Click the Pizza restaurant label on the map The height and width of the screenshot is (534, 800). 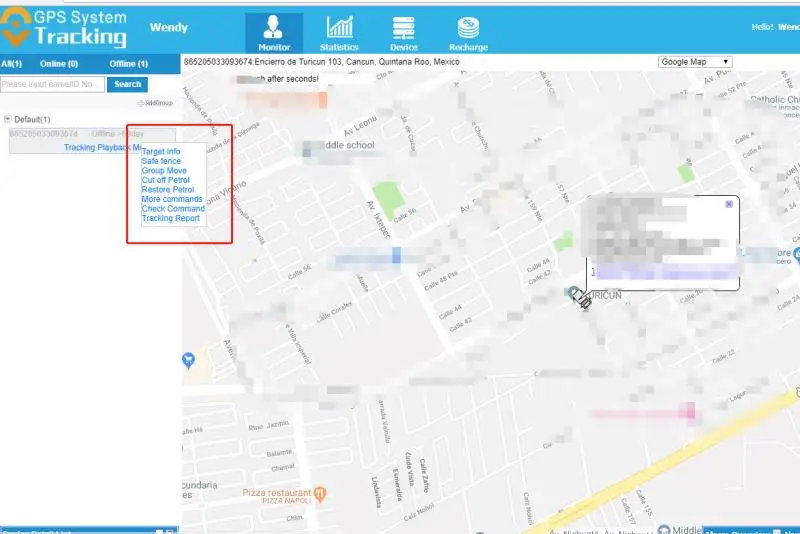pyautogui.click(x=277, y=493)
